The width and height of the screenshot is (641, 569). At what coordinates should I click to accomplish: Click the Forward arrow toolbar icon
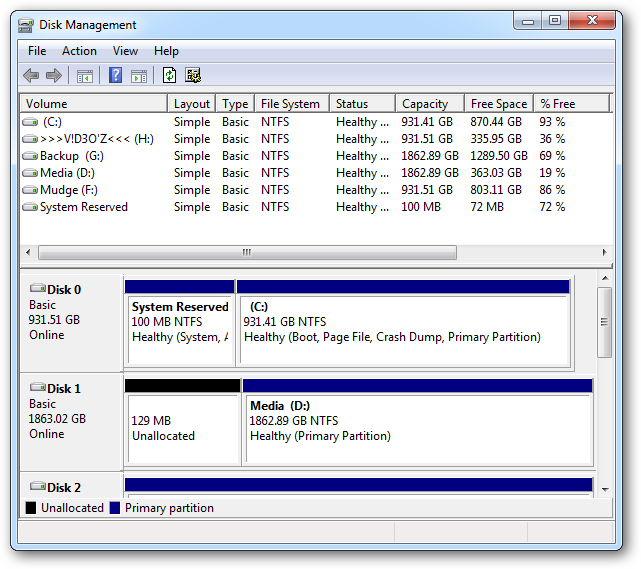click(54, 76)
